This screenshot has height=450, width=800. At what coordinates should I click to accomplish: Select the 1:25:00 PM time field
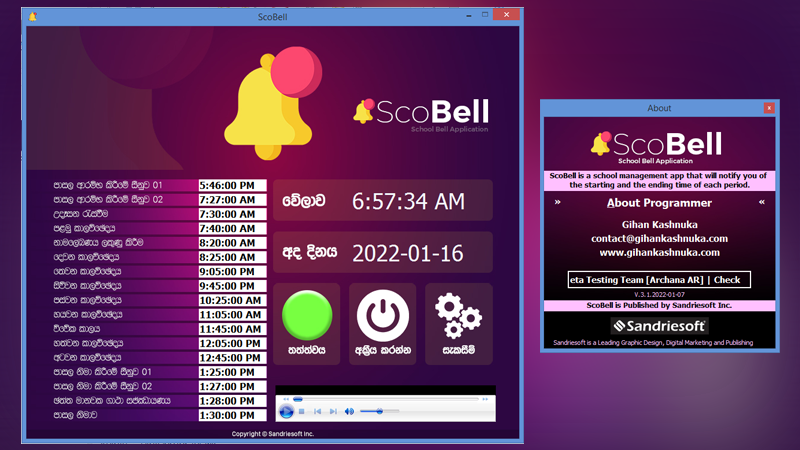pos(232,372)
